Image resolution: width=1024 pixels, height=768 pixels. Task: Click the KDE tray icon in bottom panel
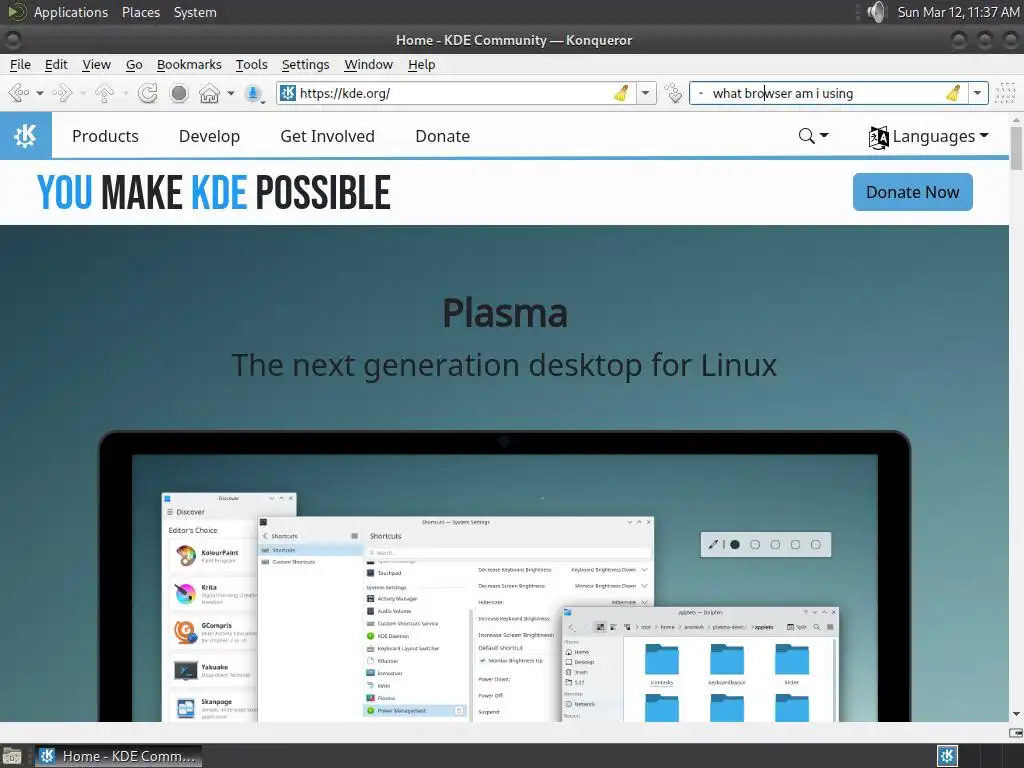coord(947,756)
